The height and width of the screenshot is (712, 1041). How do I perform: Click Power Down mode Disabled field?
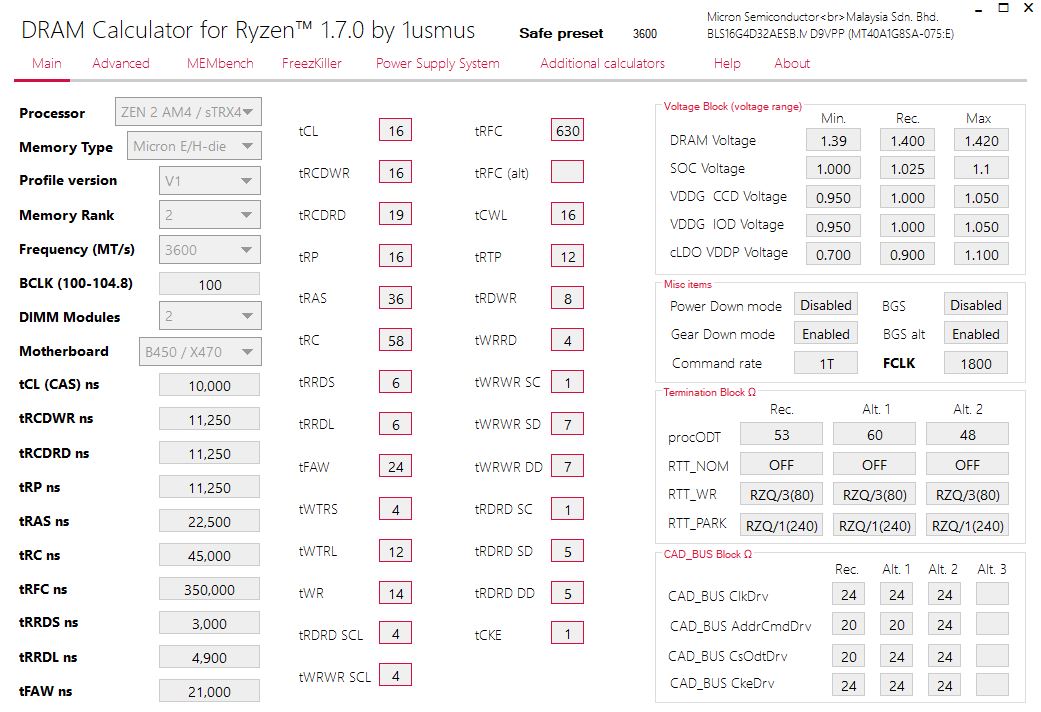pos(826,305)
